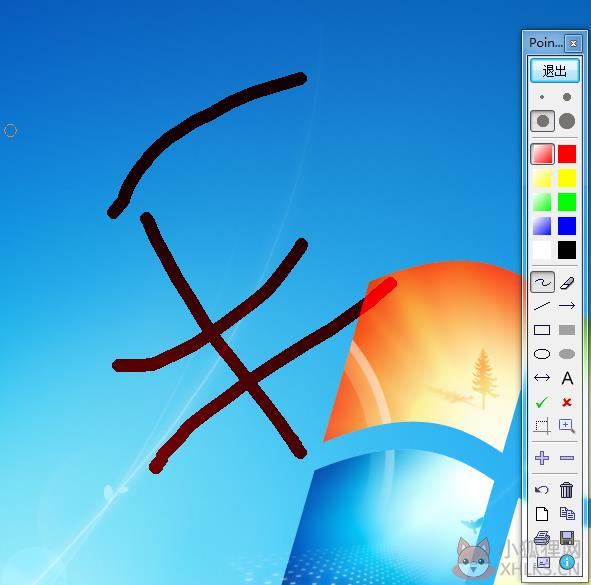This screenshot has height=585, width=591.
Task: Select the zoom magnifier tool
Action: tap(567, 426)
